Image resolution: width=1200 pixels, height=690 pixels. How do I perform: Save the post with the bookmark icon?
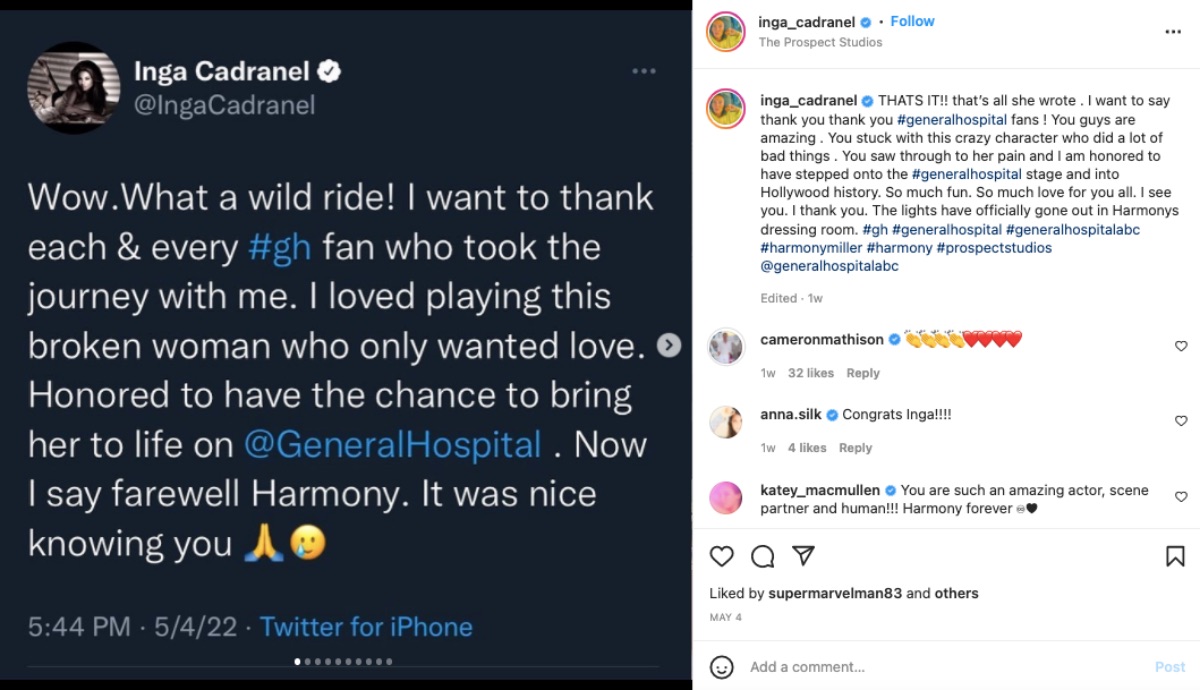tap(1175, 556)
